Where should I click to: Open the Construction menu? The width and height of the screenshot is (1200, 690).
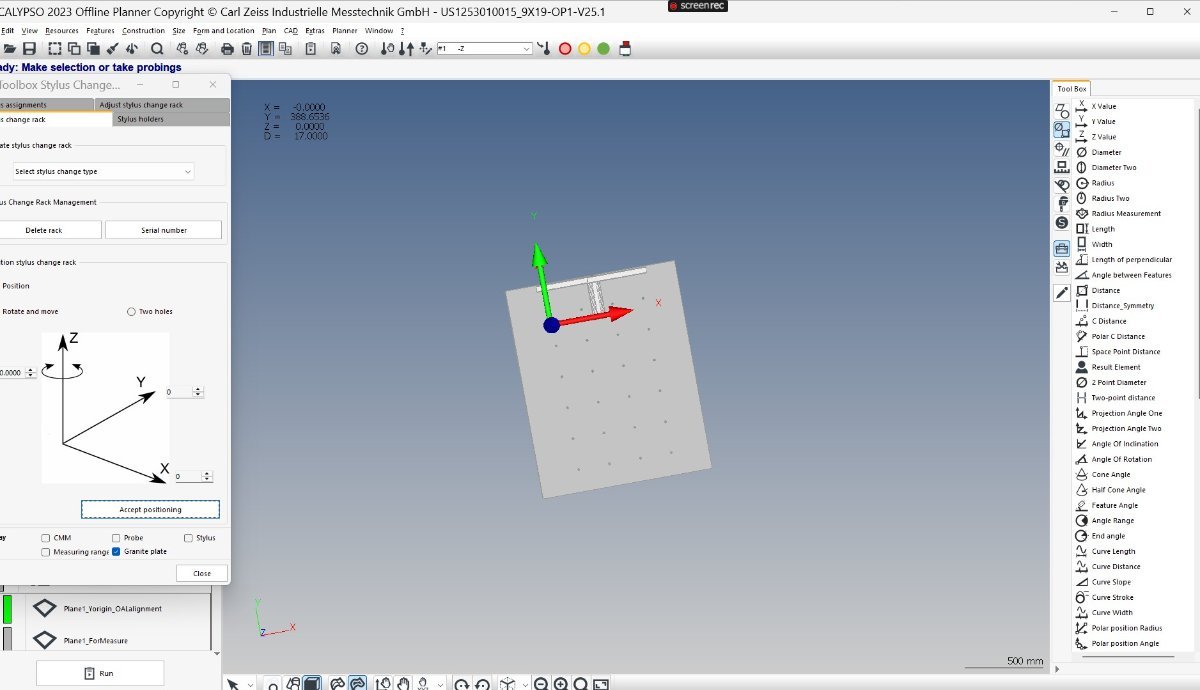143,31
